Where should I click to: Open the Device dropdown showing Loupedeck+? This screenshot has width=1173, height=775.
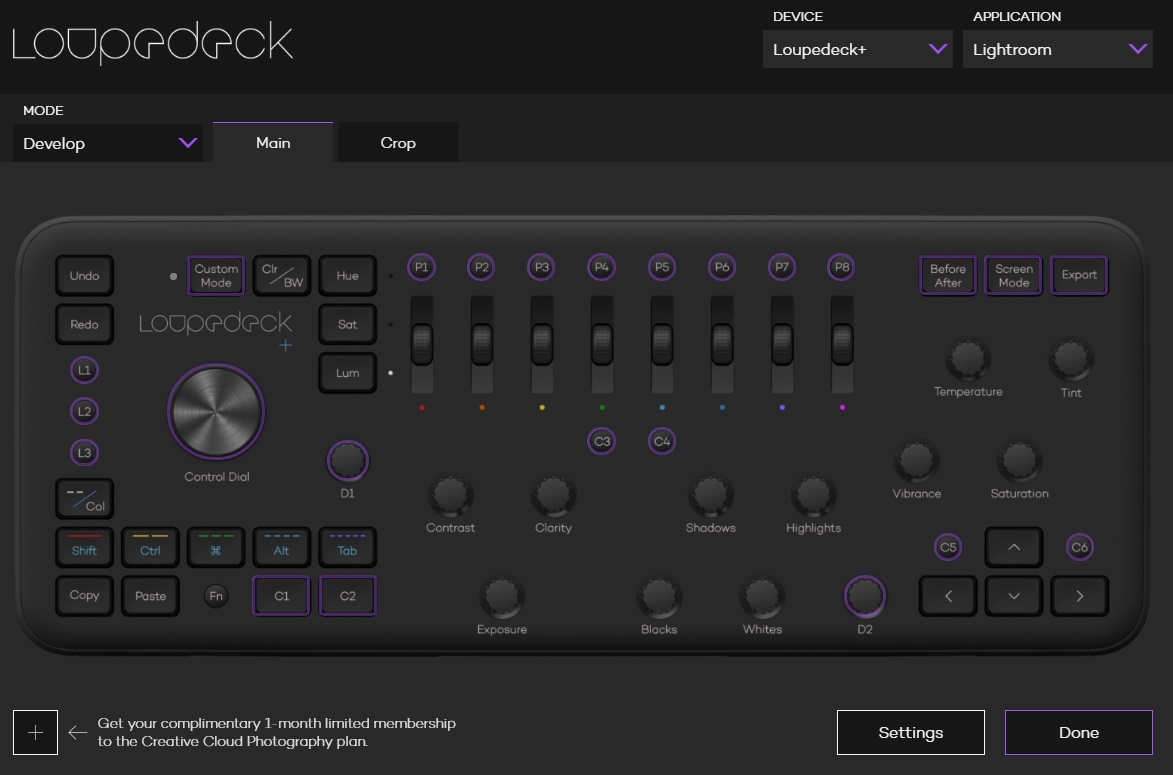(x=857, y=49)
